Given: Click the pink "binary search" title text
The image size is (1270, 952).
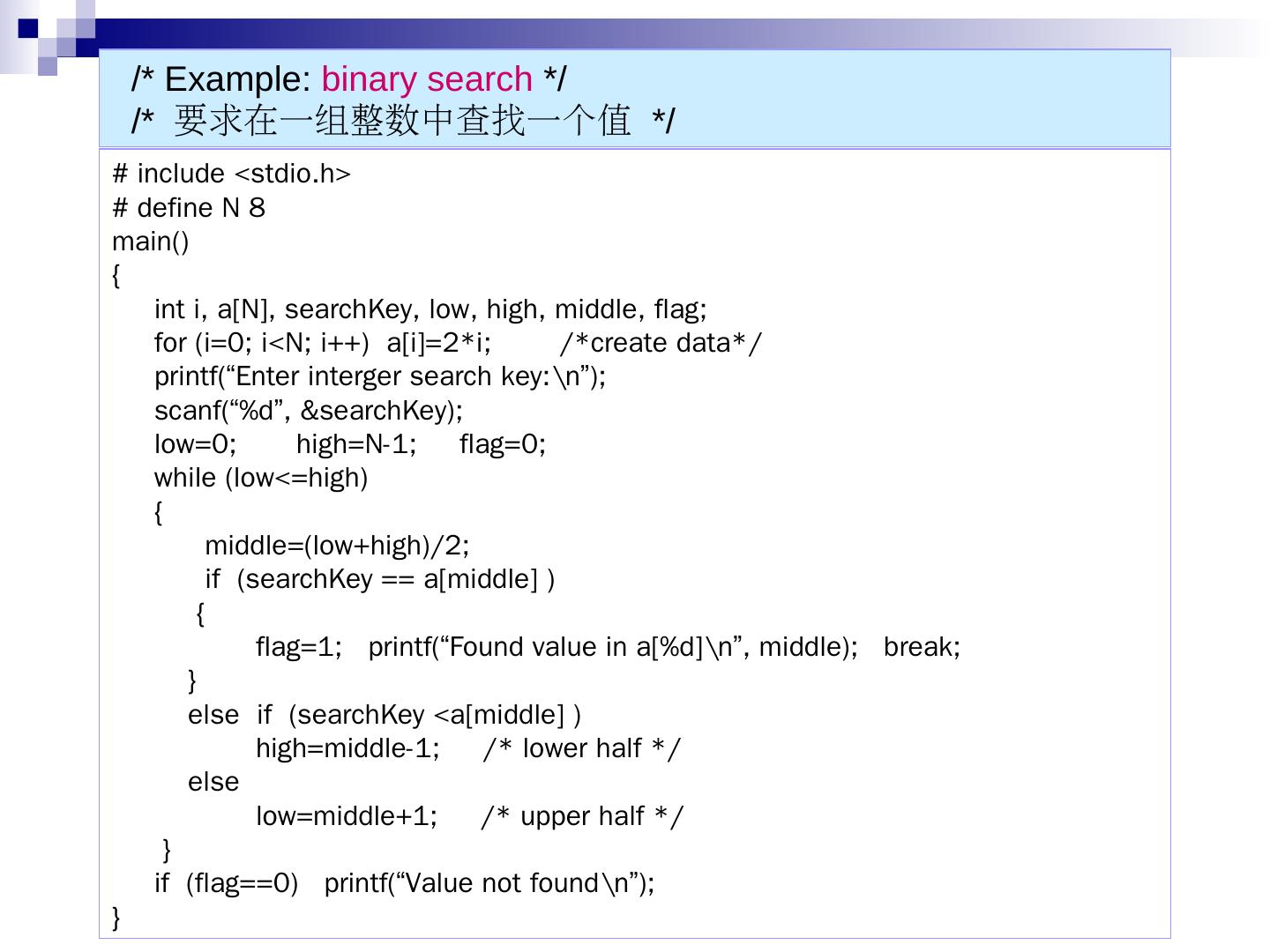Looking at the screenshot, I should pyautogui.click(x=427, y=79).
